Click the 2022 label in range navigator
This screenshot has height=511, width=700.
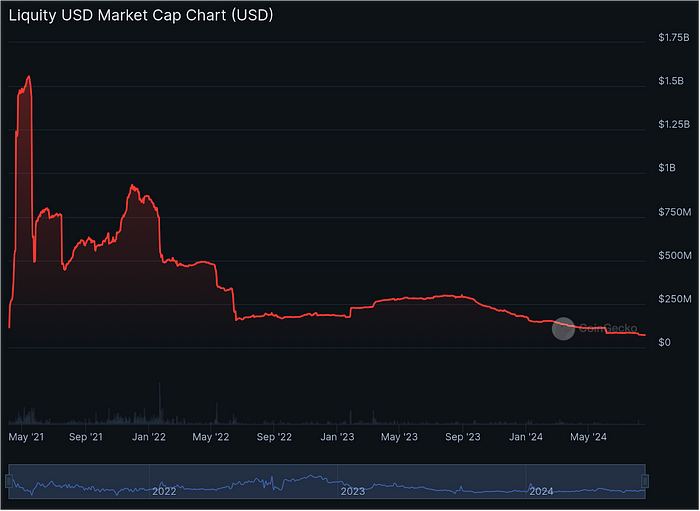coord(164,492)
